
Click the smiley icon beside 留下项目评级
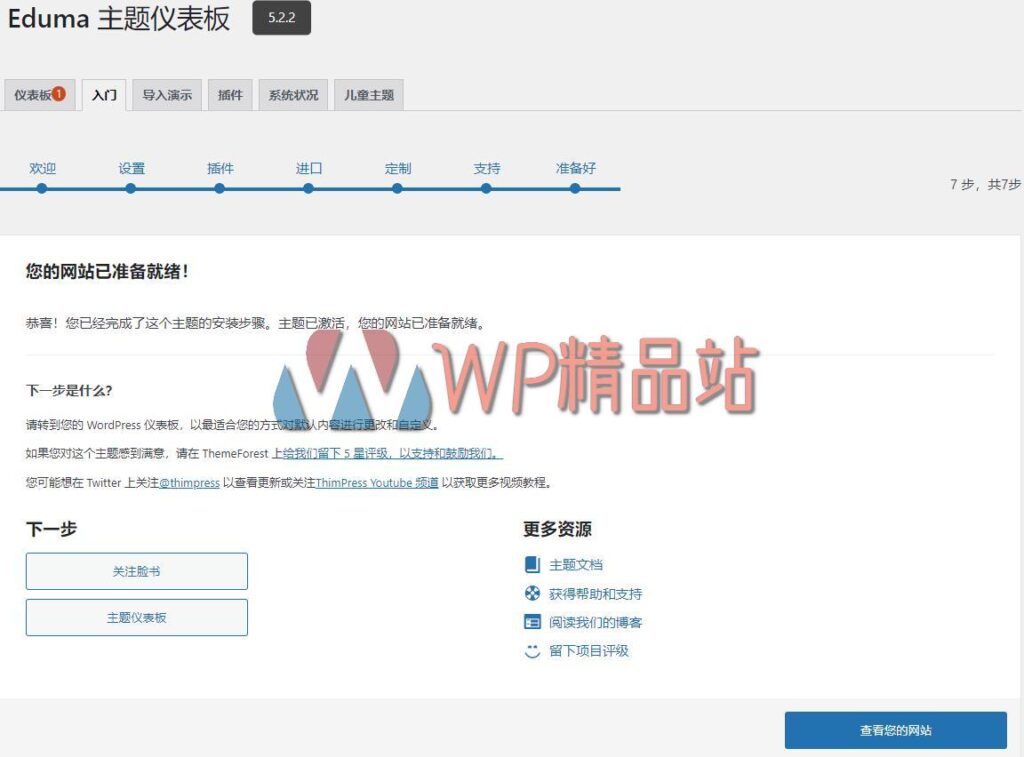(x=532, y=651)
